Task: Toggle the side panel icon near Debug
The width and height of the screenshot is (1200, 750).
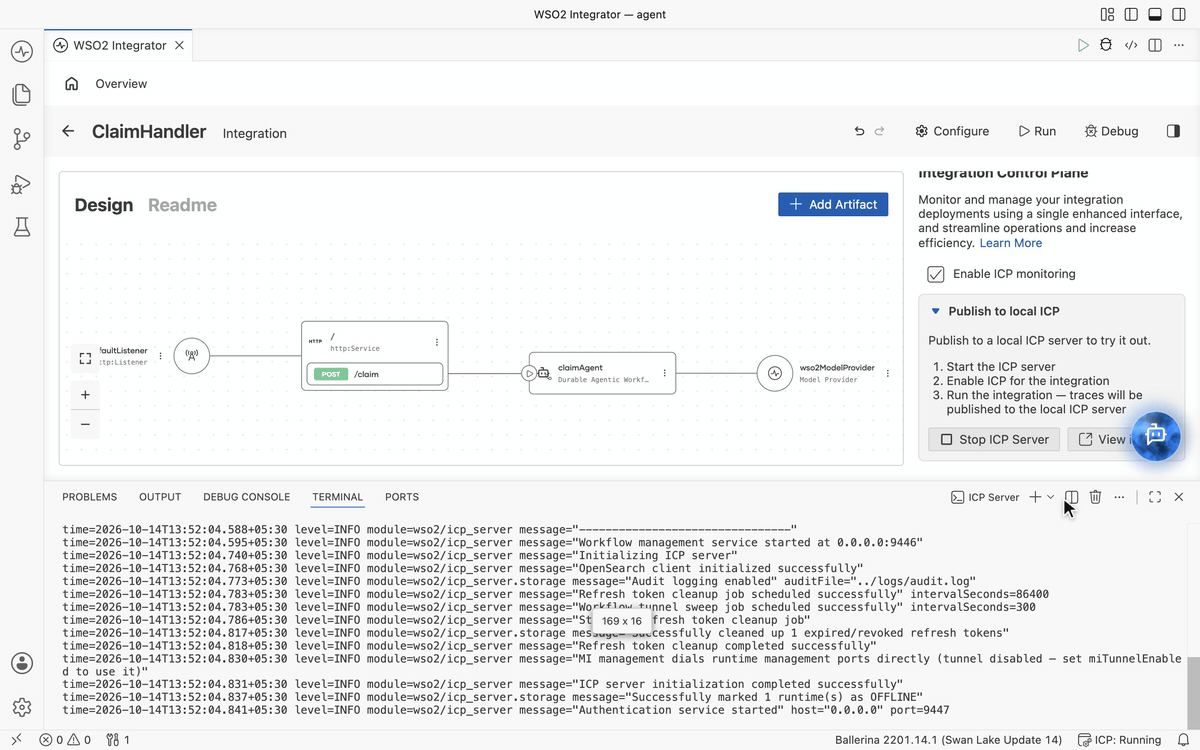Action: click(x=1173, y=131)
